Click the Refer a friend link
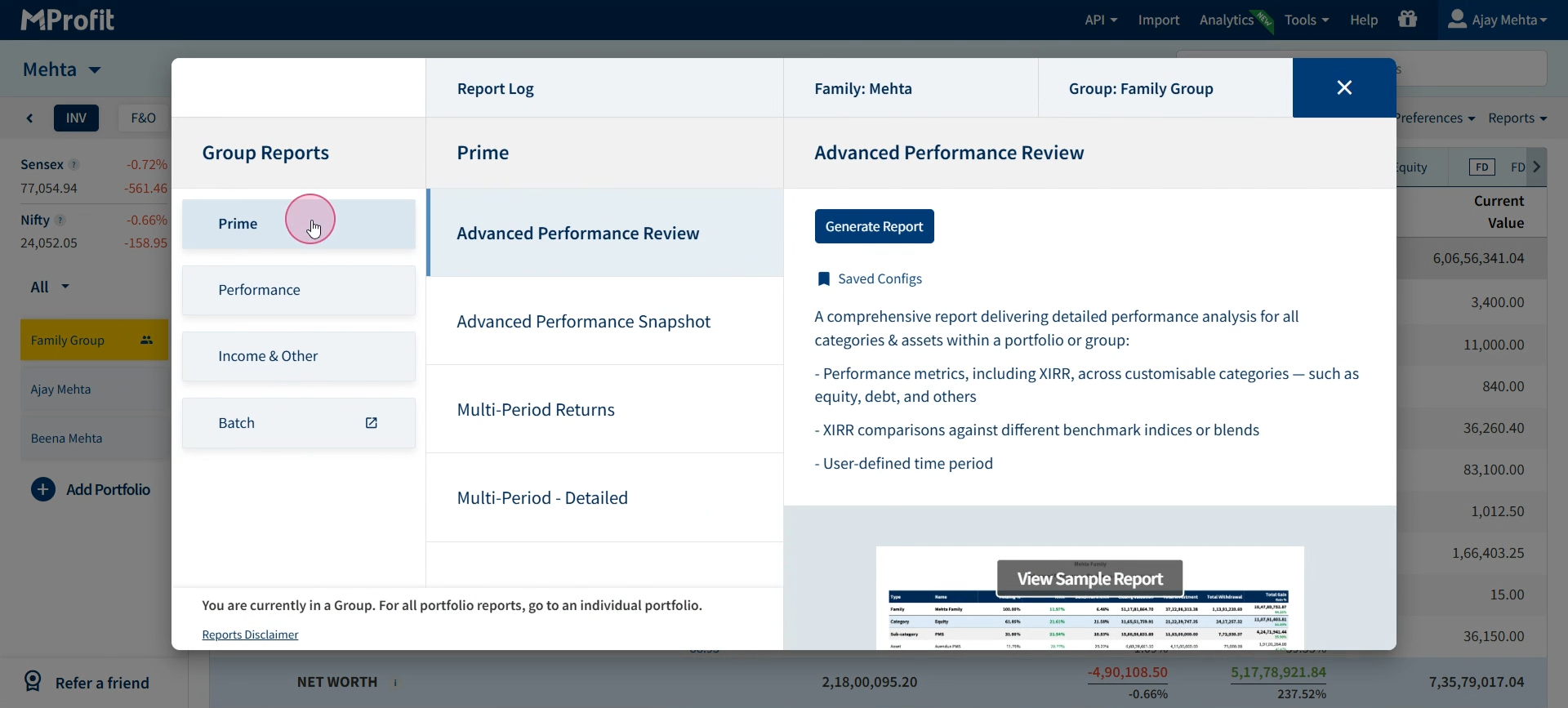Screen dimensions: 1568x708 pyautogui.click(x=102, y=683)
